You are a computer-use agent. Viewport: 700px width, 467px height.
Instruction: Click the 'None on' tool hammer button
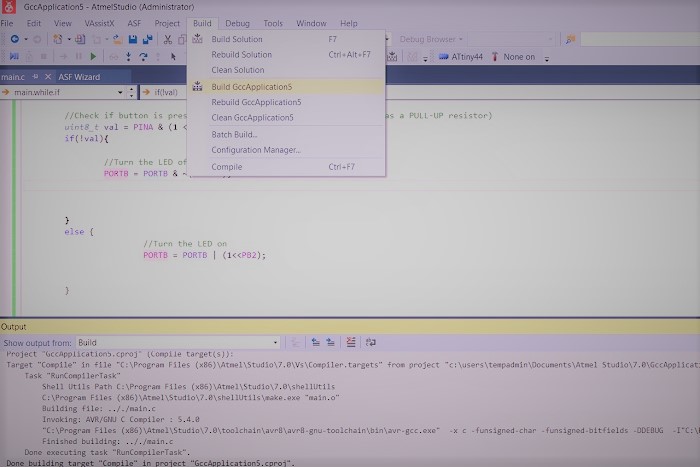tap(513, 57)
